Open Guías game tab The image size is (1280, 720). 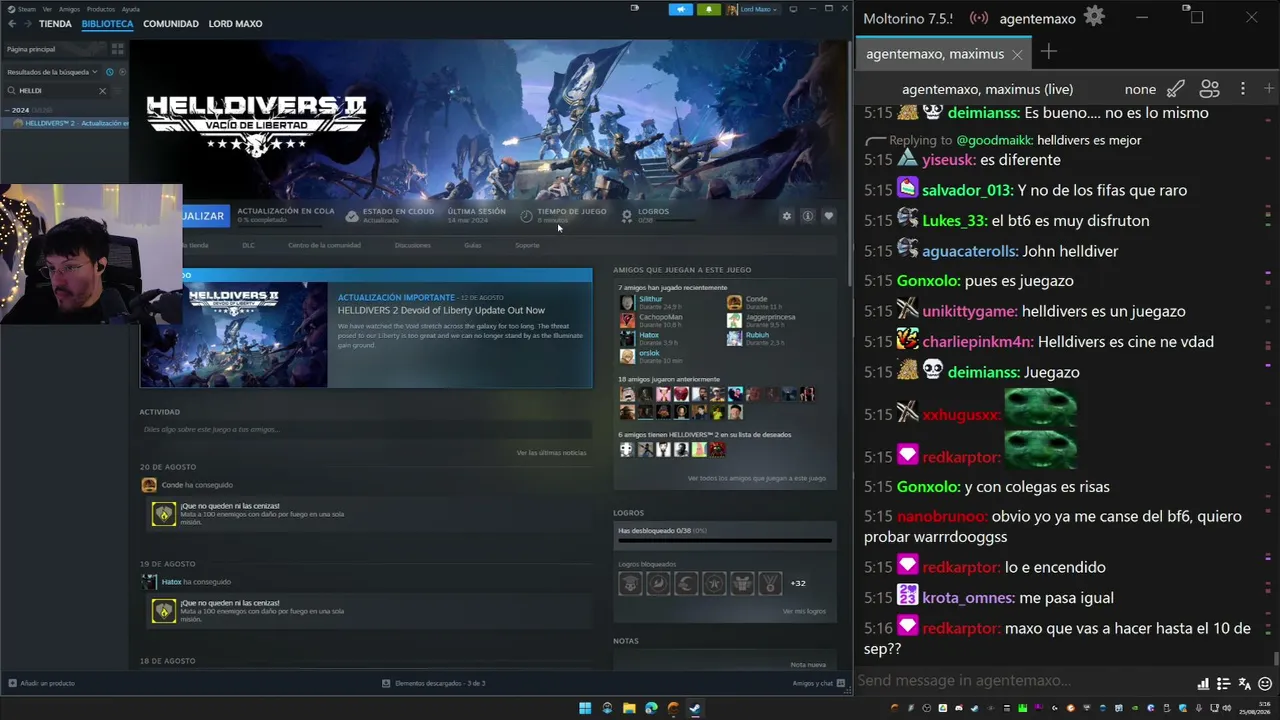point(472,245)
